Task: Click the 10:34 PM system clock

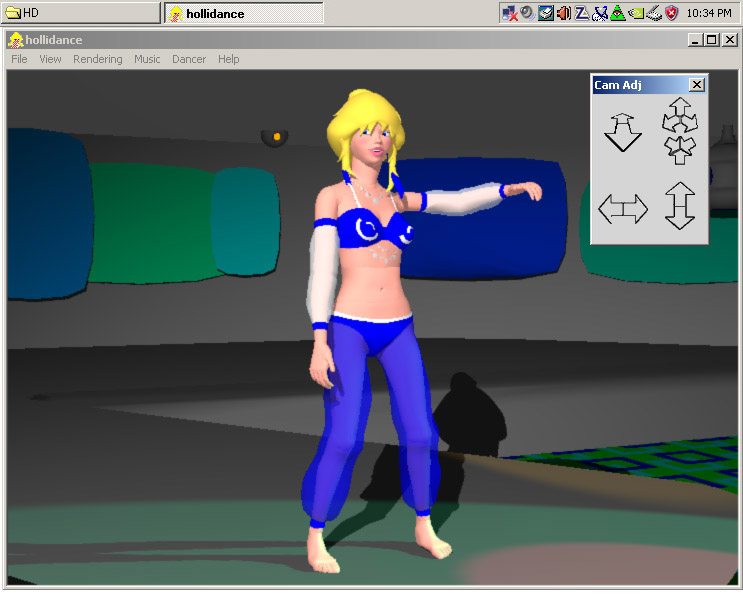Action: click(x=709, y=13)
